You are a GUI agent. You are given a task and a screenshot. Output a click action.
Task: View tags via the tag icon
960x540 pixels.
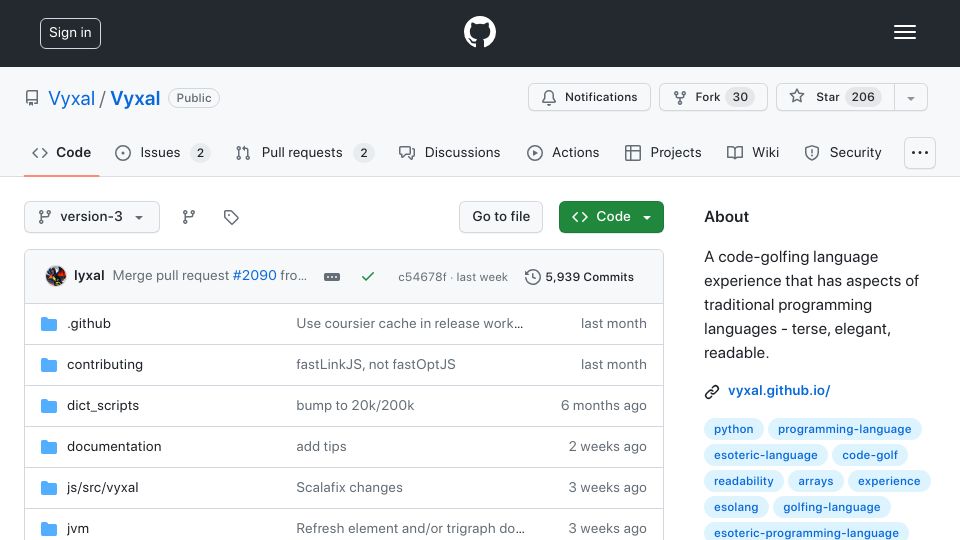(231, 217)
